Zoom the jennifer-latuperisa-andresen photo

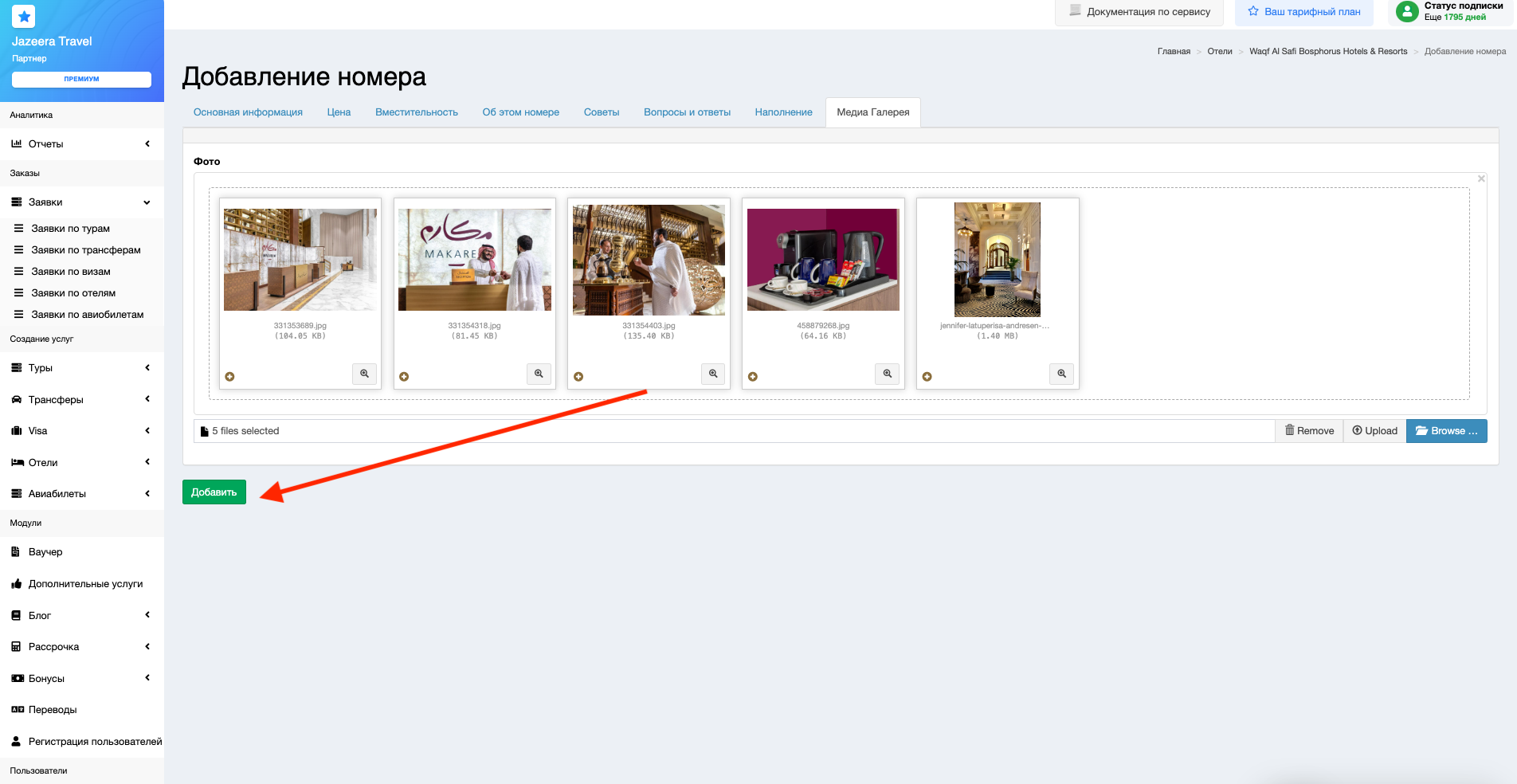click(1061, 374)
